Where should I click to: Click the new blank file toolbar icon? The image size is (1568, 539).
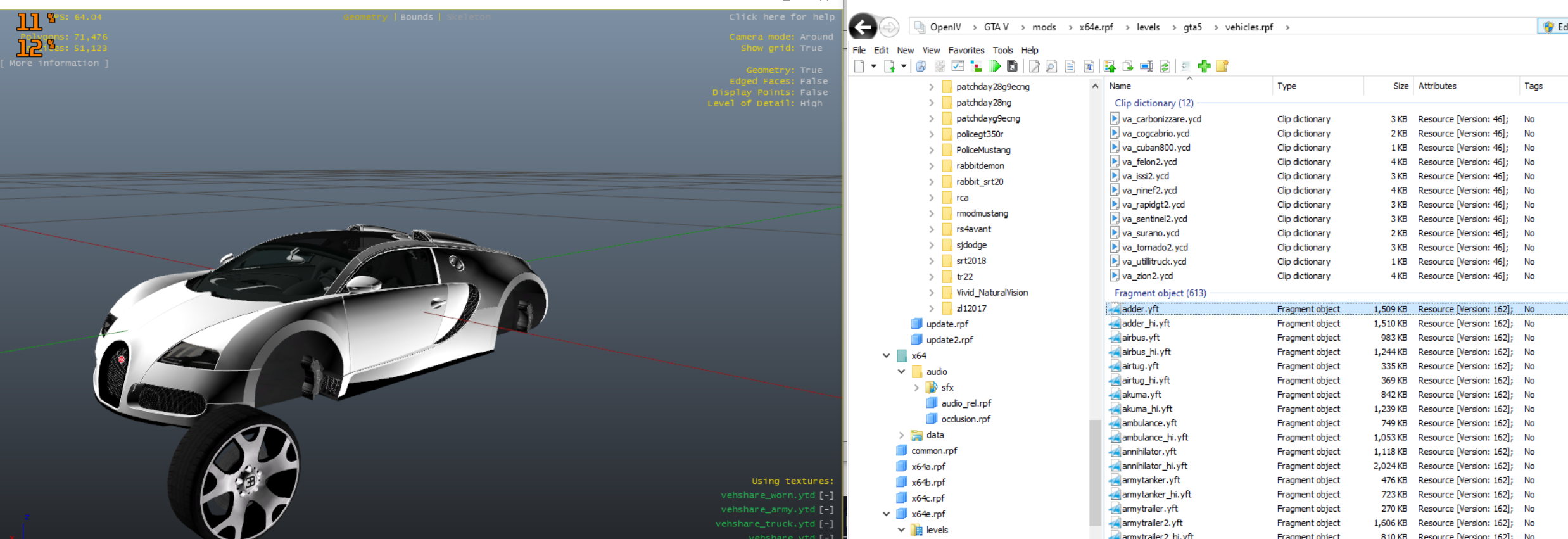point(859,67)
